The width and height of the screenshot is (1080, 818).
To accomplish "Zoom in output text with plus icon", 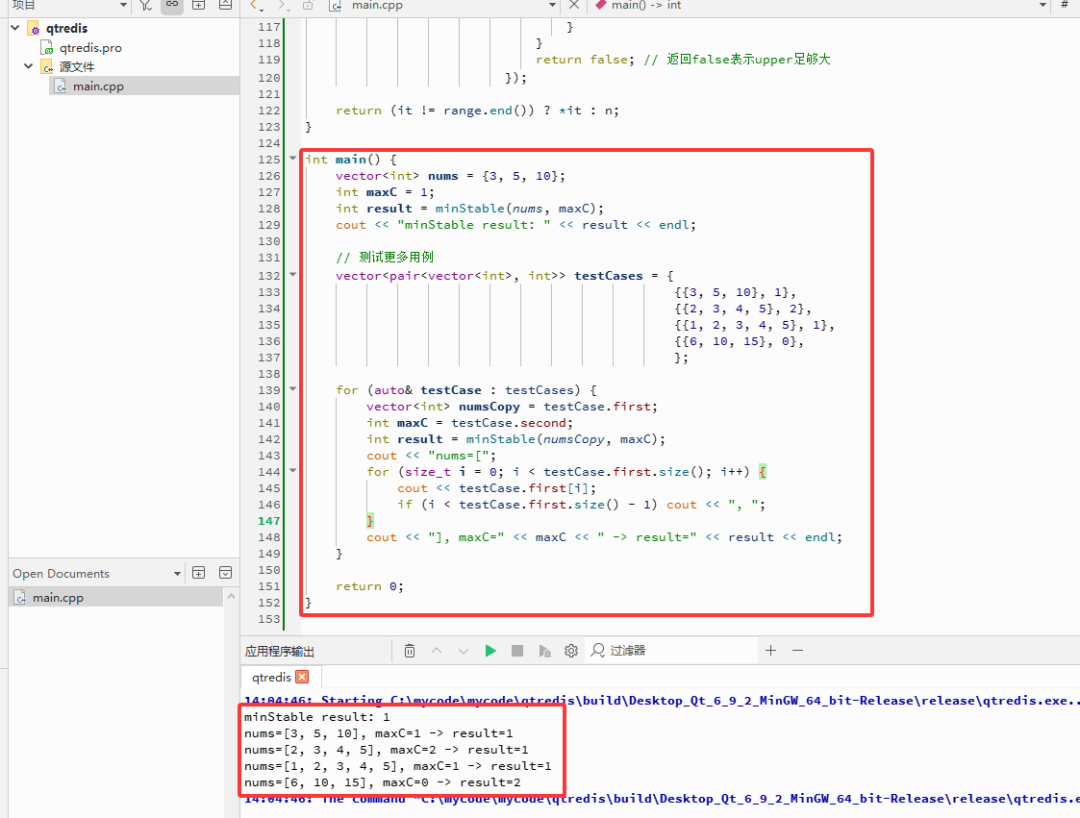I will (771, 651).
